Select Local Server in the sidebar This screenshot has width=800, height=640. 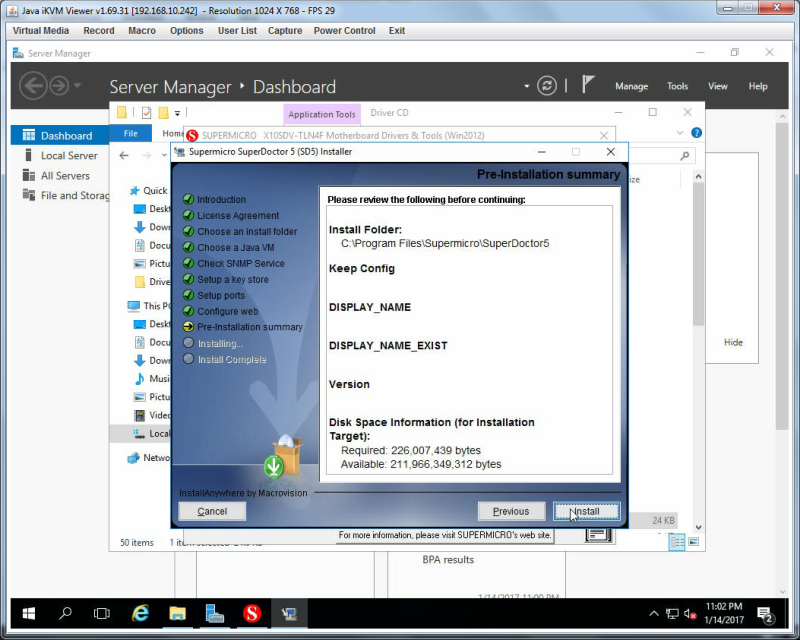69,156
